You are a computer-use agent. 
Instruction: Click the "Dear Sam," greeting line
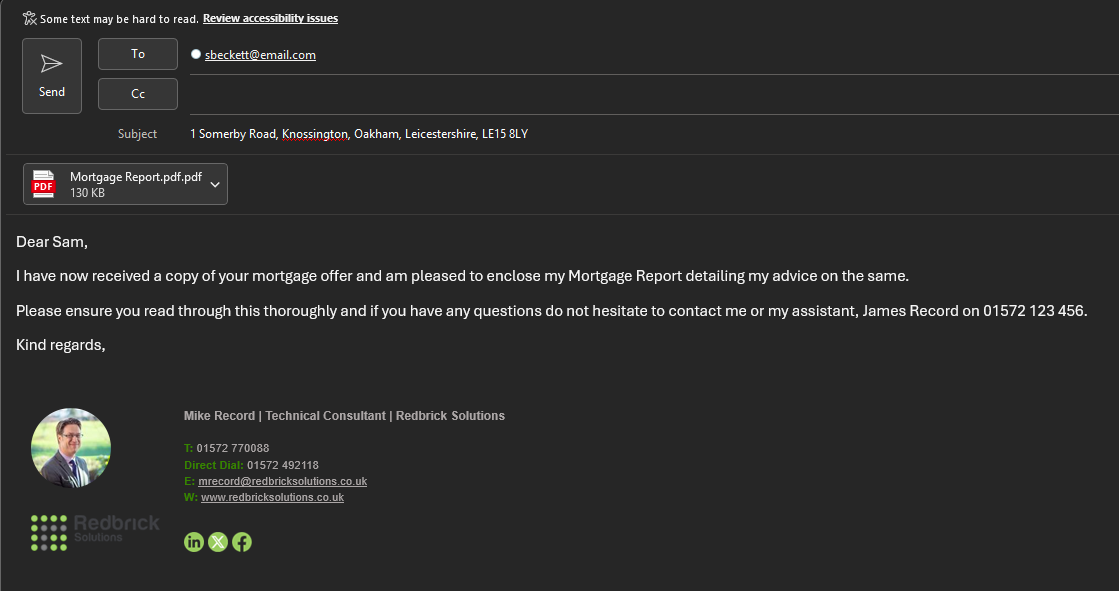(52, 242)
